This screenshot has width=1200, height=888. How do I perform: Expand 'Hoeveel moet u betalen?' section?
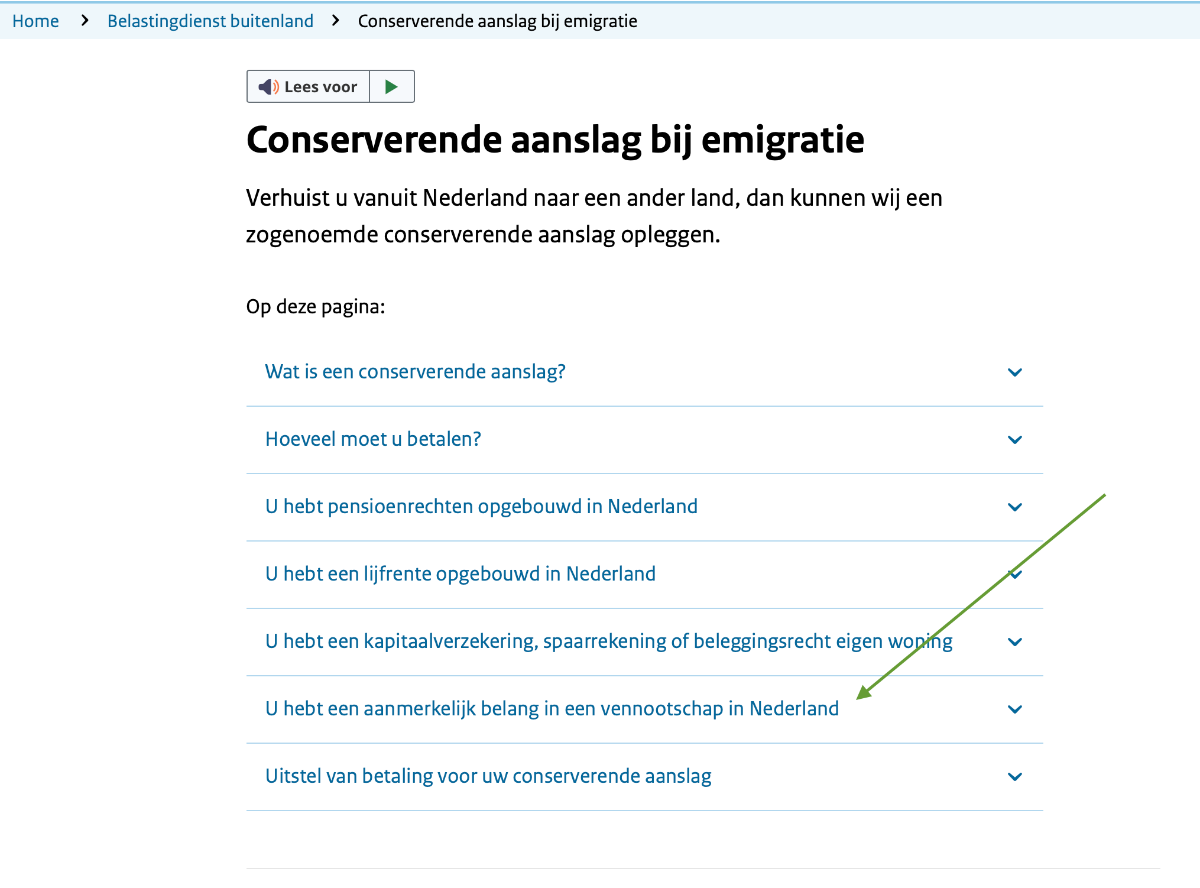point(644,440)
